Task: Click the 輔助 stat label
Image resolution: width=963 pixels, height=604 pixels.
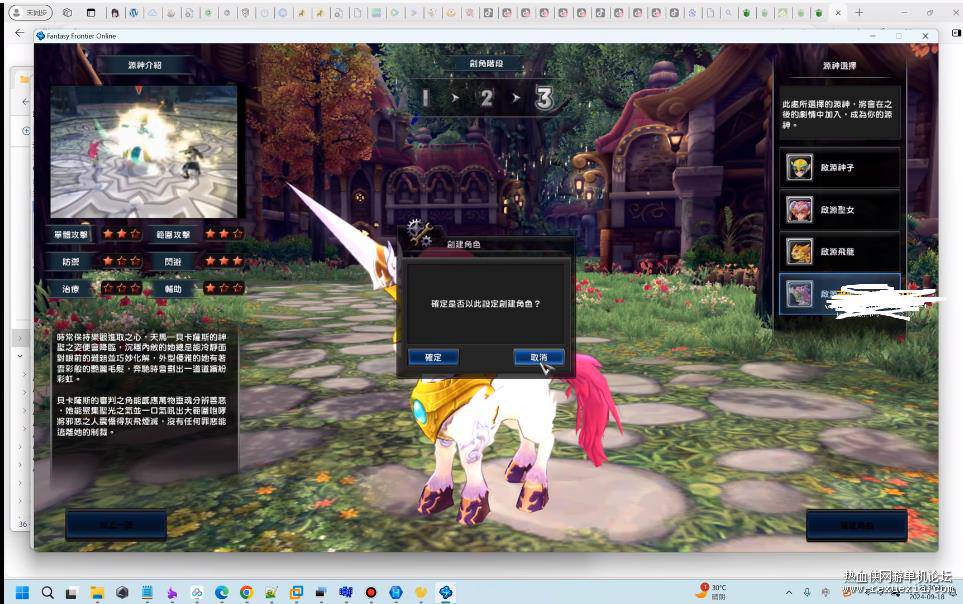Action: coord(173,288)
